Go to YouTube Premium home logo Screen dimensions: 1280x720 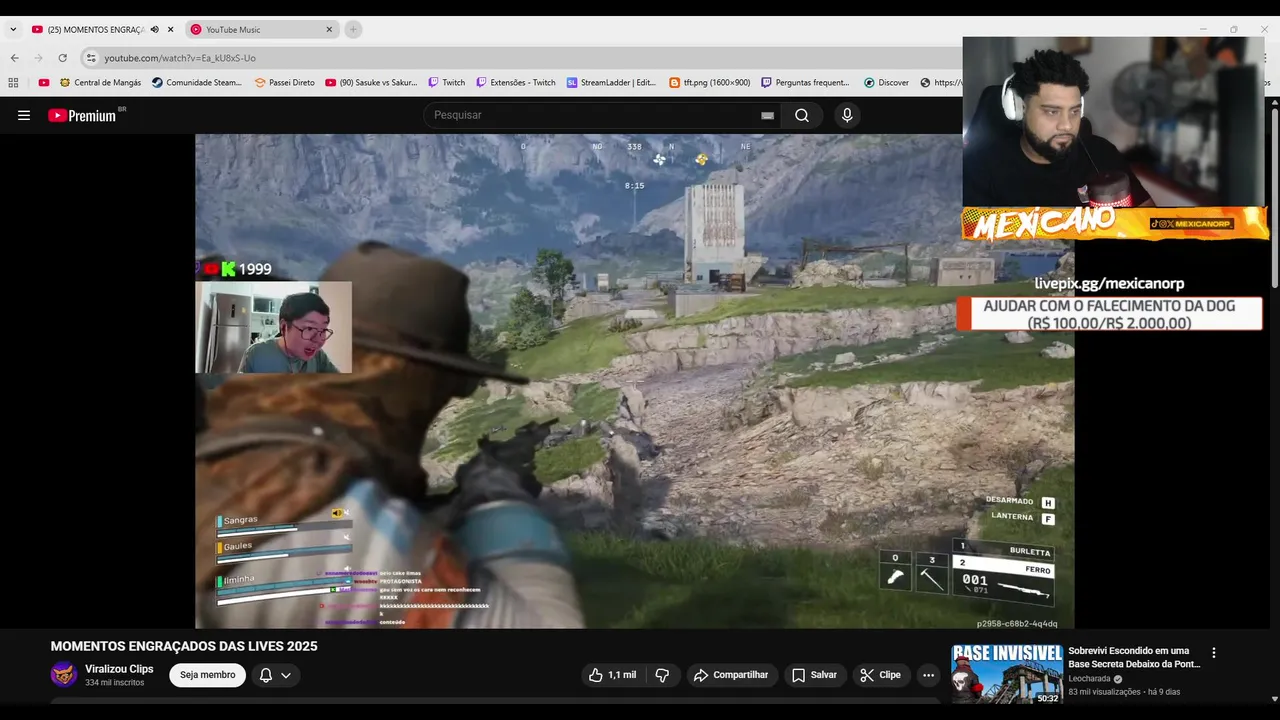tap(84, 115)
